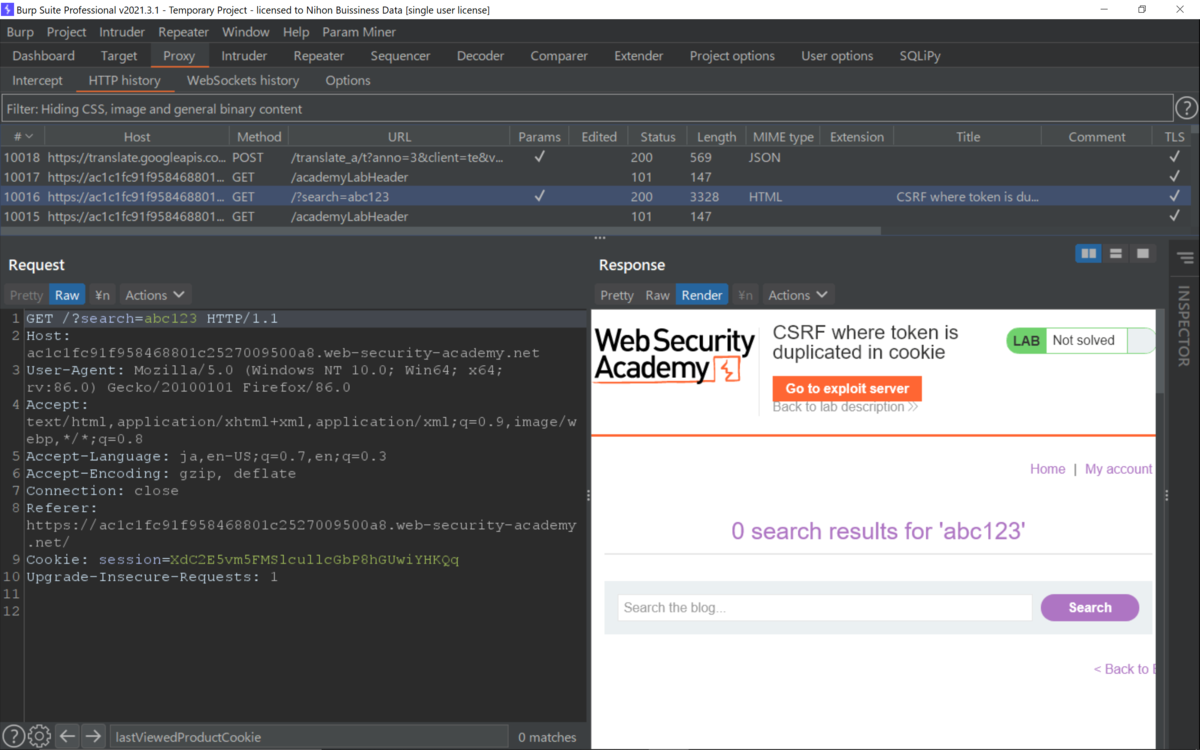Image resolution: width=1200 pixels, height=750 pixels.
Task: Click the Search the blog input field
Action: click(x=824, y=607)
